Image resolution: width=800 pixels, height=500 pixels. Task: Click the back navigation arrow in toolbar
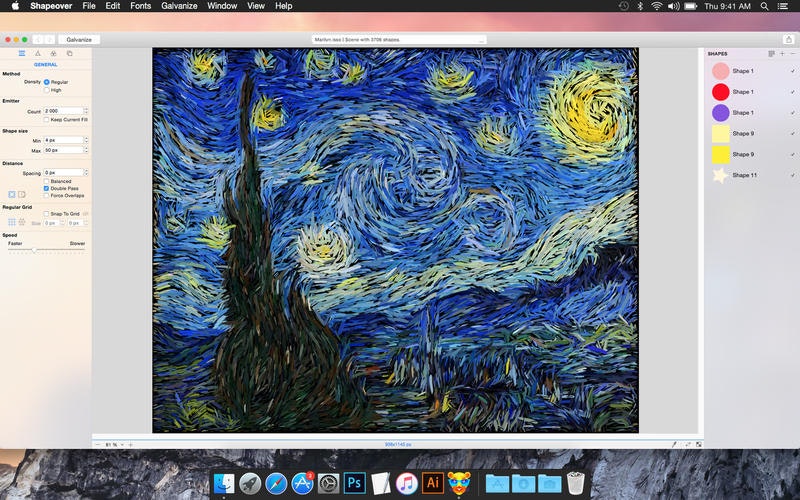point(38,39)
